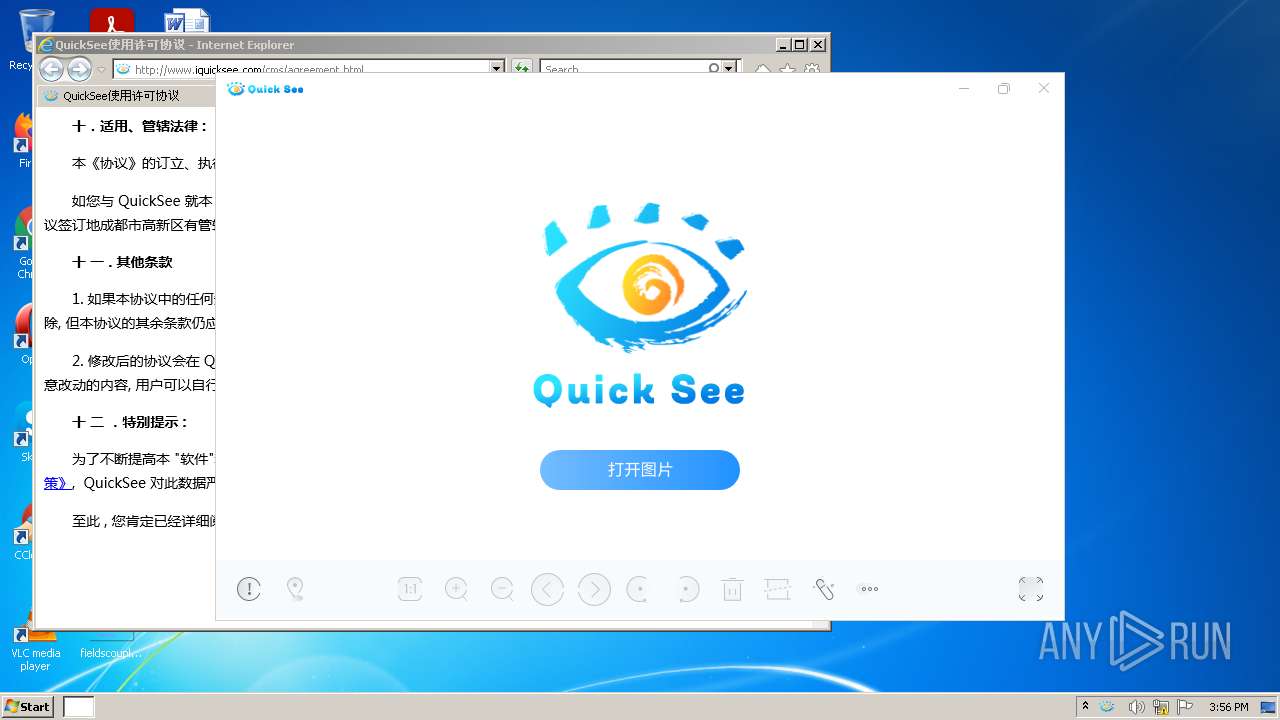Close the QuickSee viewer window

[1044, 89]
